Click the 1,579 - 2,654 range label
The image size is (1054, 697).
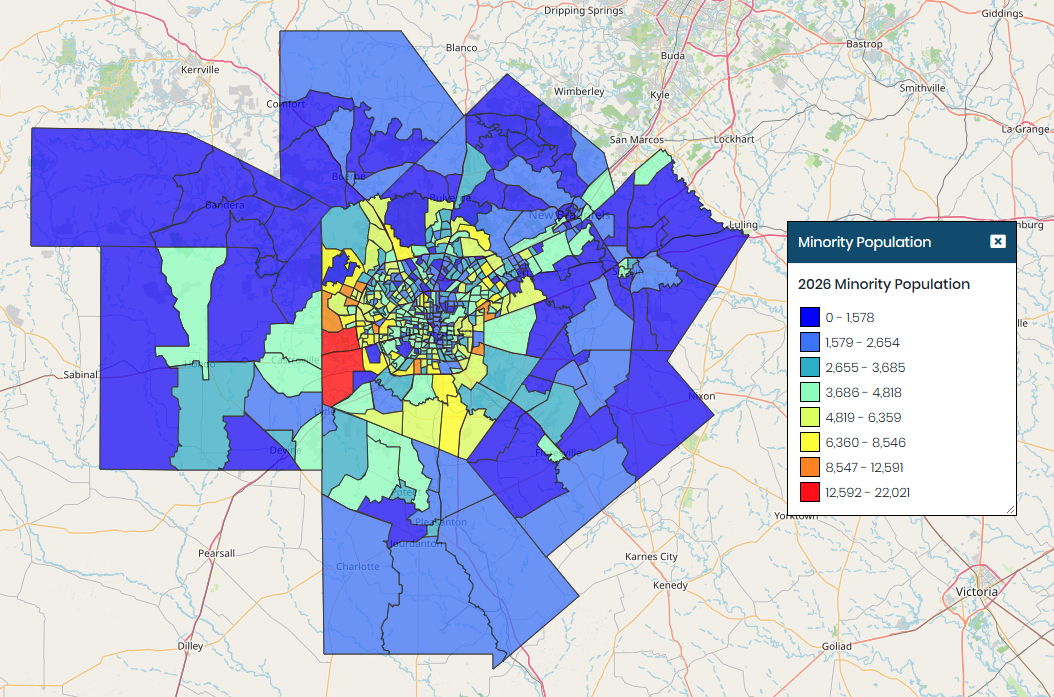(x=862, y=342)
